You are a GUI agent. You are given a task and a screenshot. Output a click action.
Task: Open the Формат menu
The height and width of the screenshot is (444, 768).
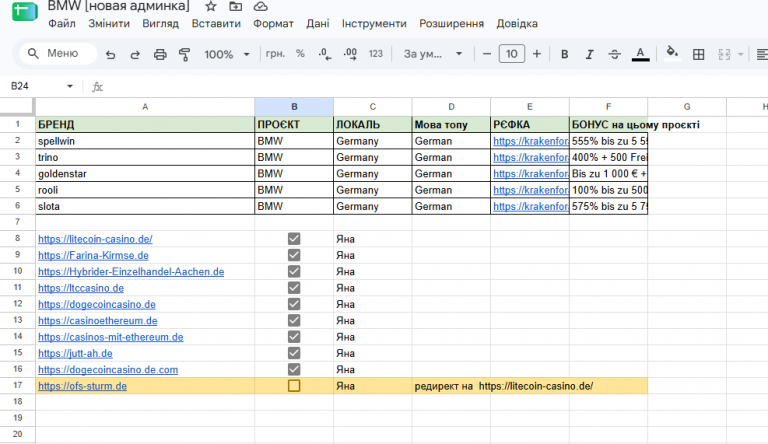273,24
